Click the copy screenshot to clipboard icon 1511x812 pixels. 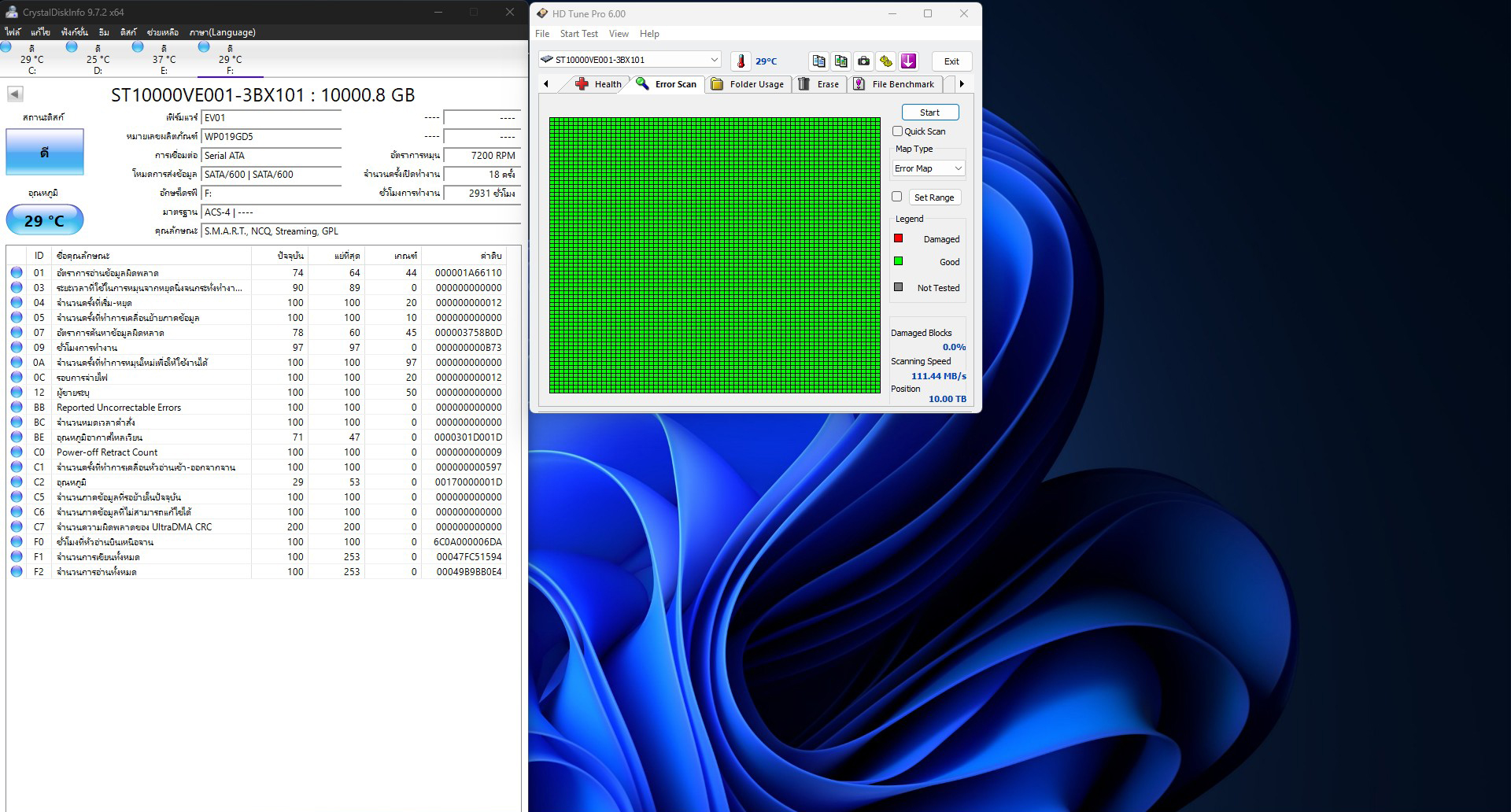click(840, 61)
